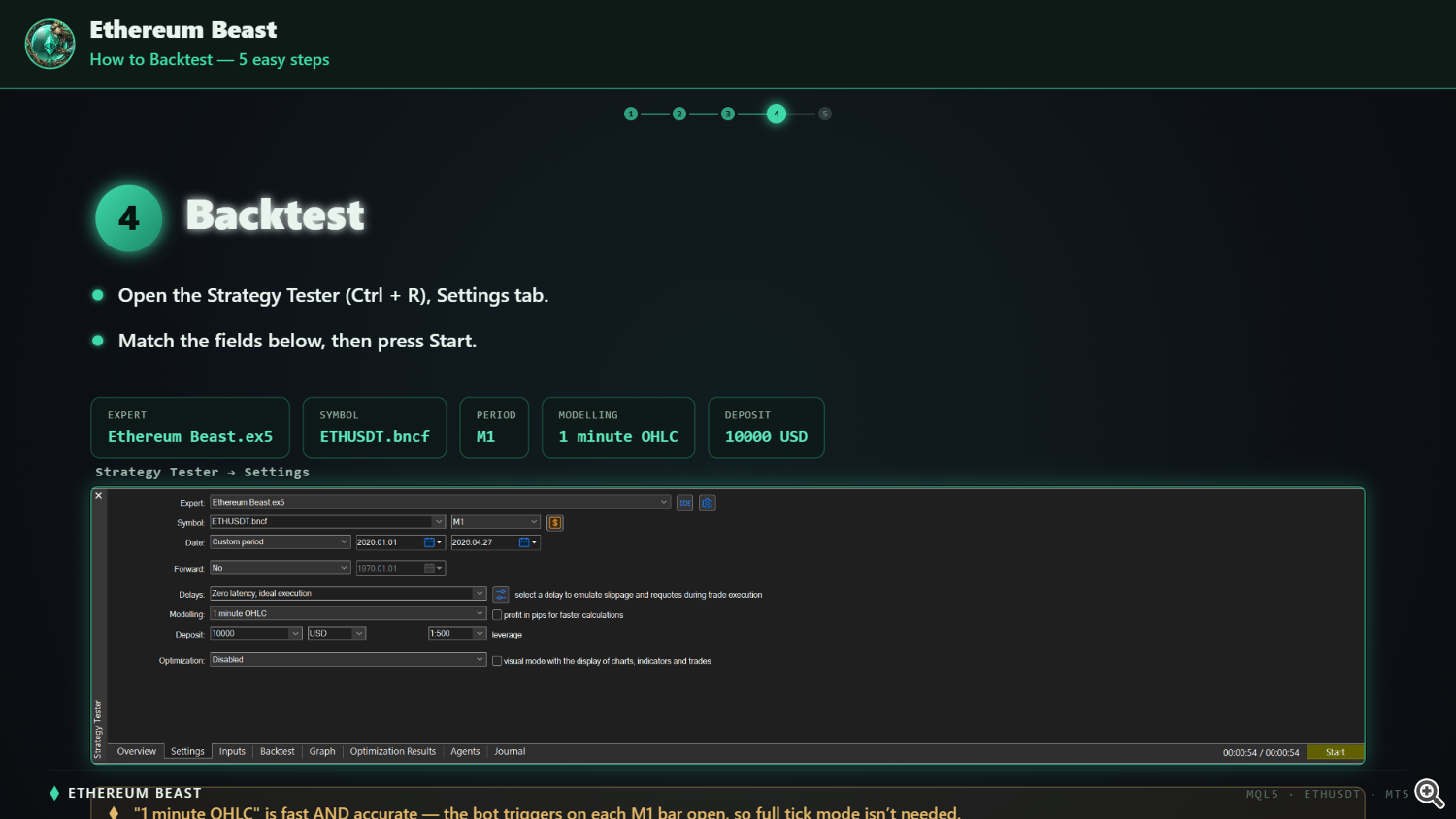1456x819 pixels.
Task: Open calendar for start date 2020.01.01
Action: (x=434, y=542)
